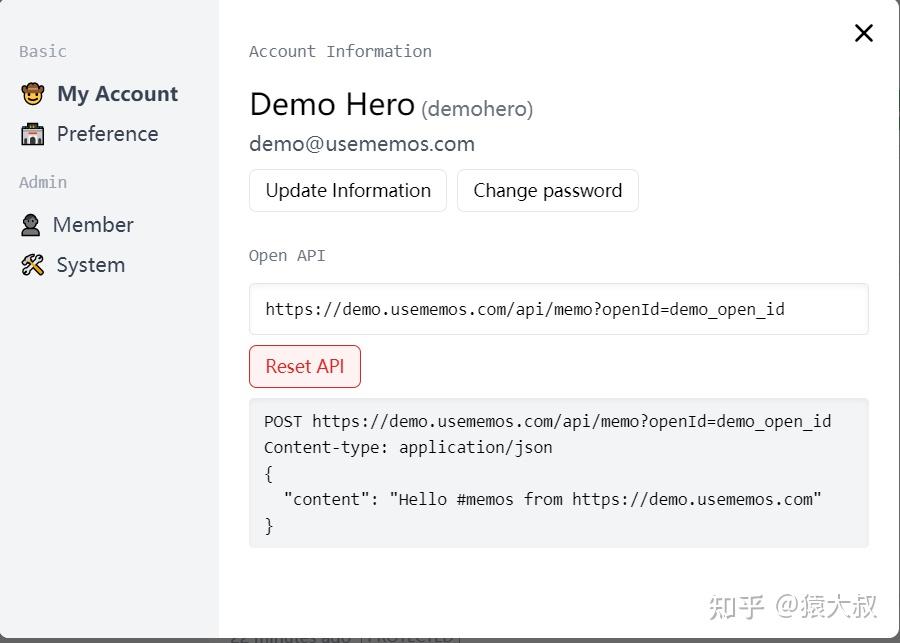Open the System admin settings
Viewport: 900px width, 643px height.
pyautogui.click(x=90, y=265)
